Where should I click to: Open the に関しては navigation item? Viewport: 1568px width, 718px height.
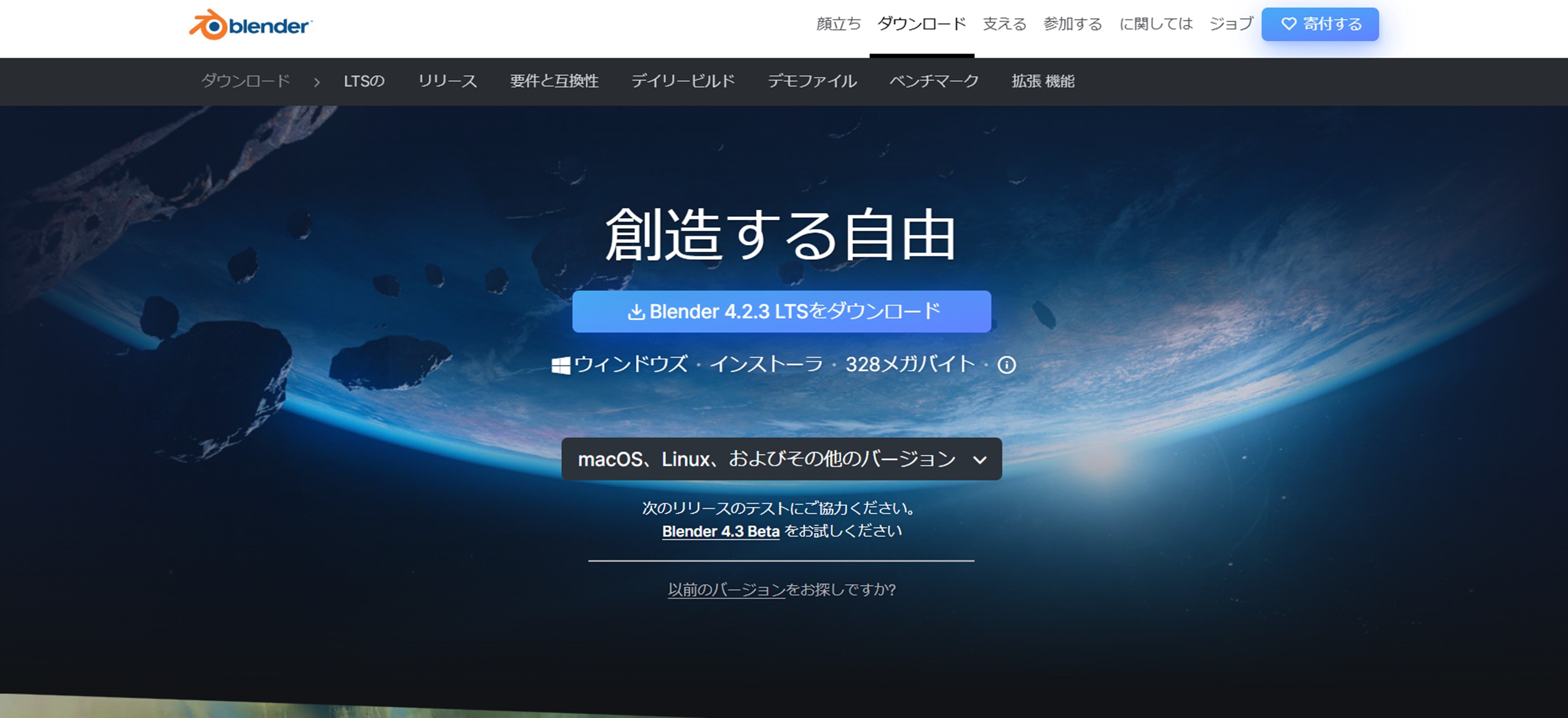tap(1155, 24)
